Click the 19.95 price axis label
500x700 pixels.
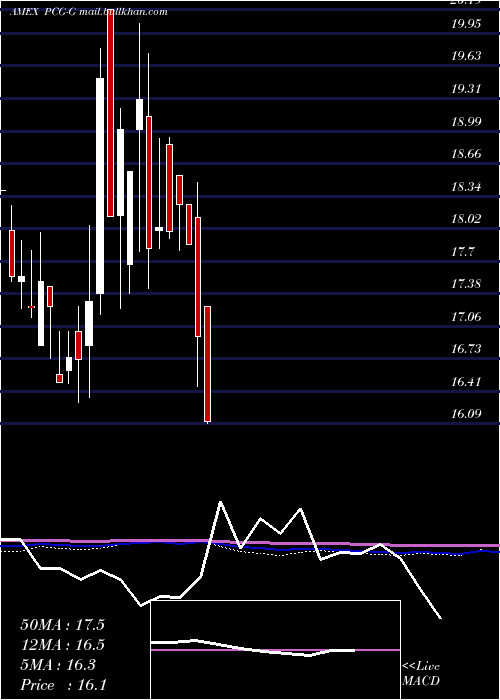467,24
